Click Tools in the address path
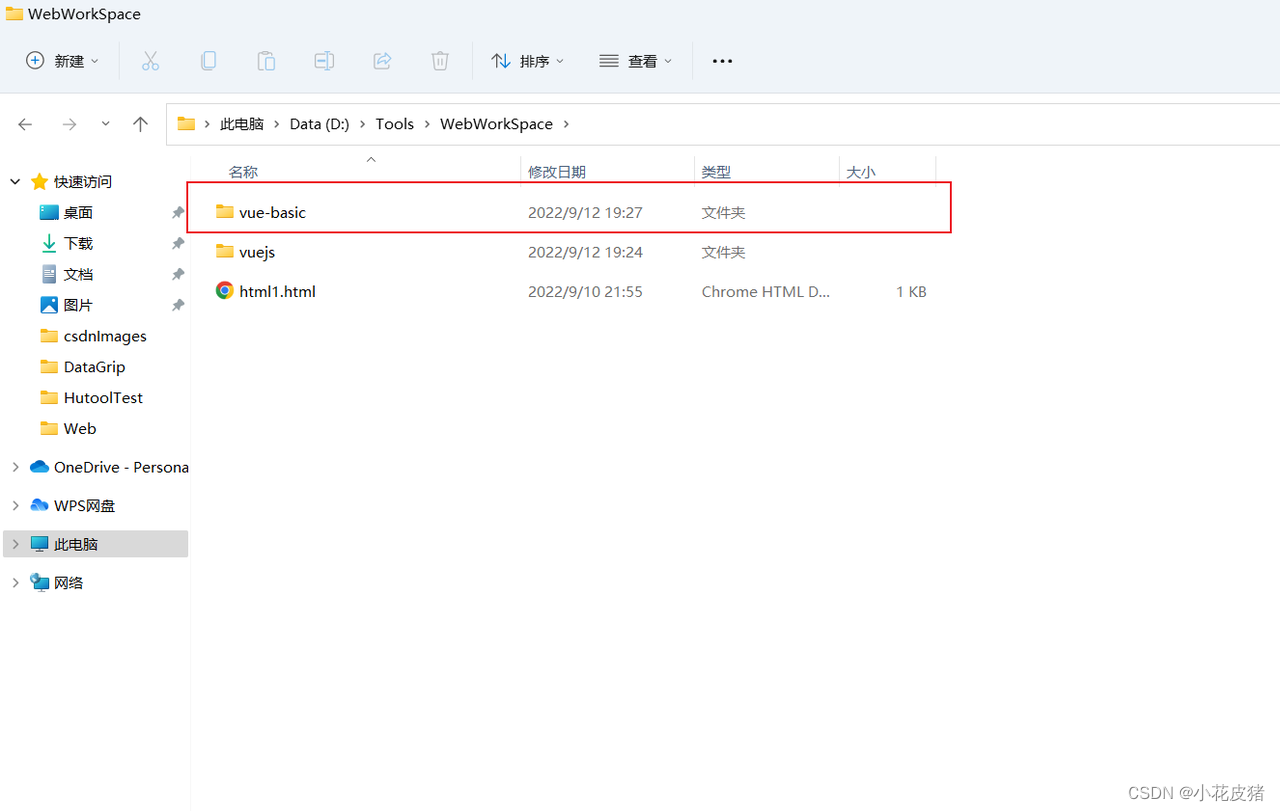1280x811 pixels. [x=395, y=124]
